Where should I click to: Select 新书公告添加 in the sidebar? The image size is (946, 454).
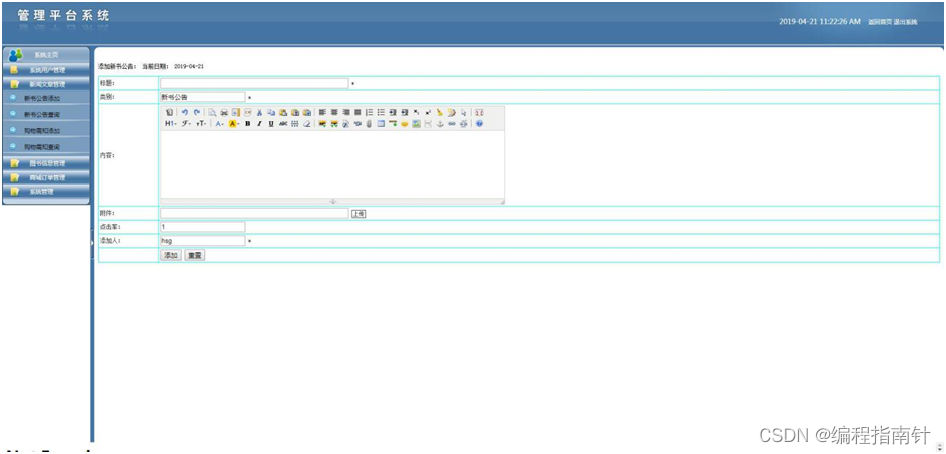pos(42,98)
